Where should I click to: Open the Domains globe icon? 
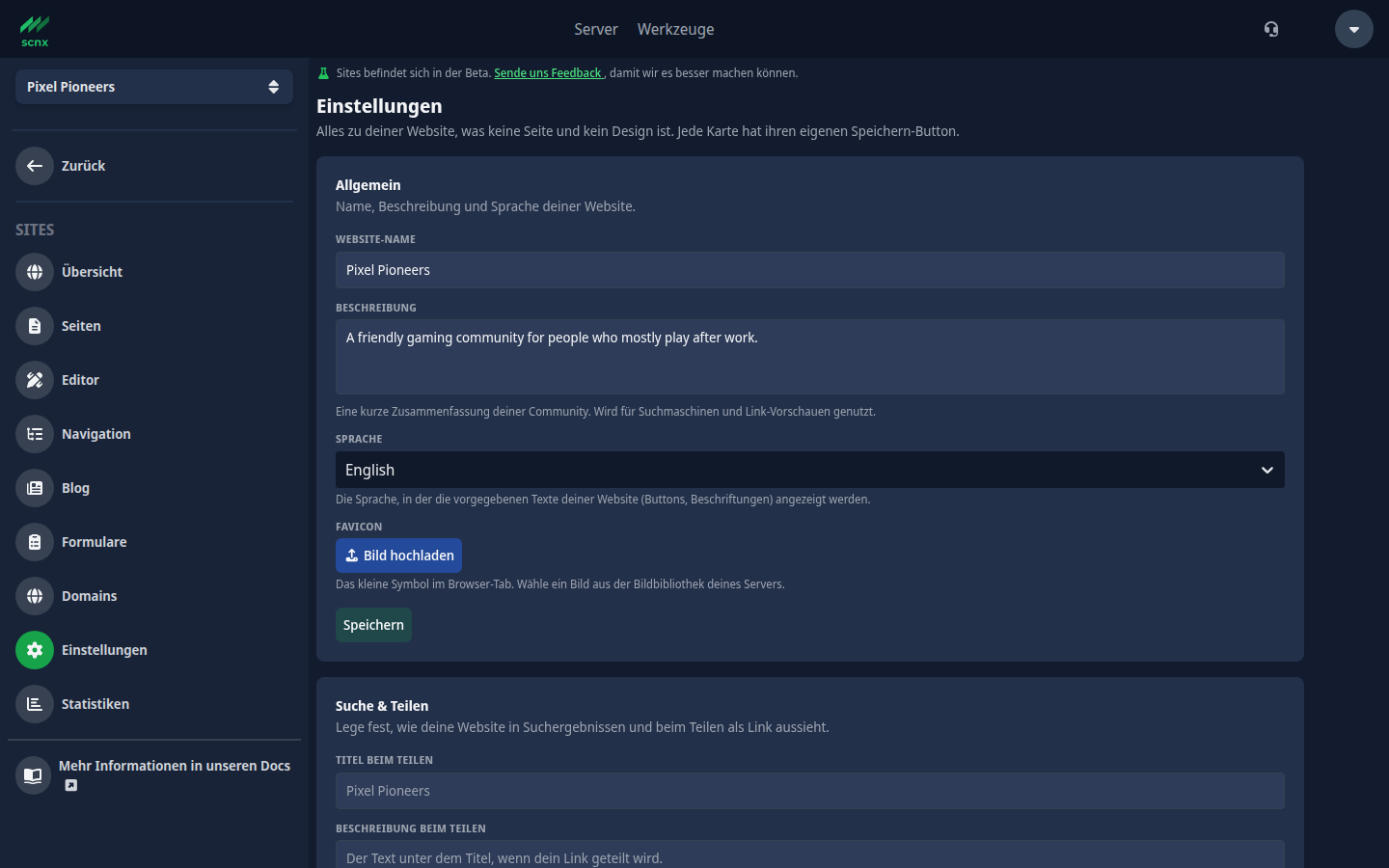(x=35, y=596)
